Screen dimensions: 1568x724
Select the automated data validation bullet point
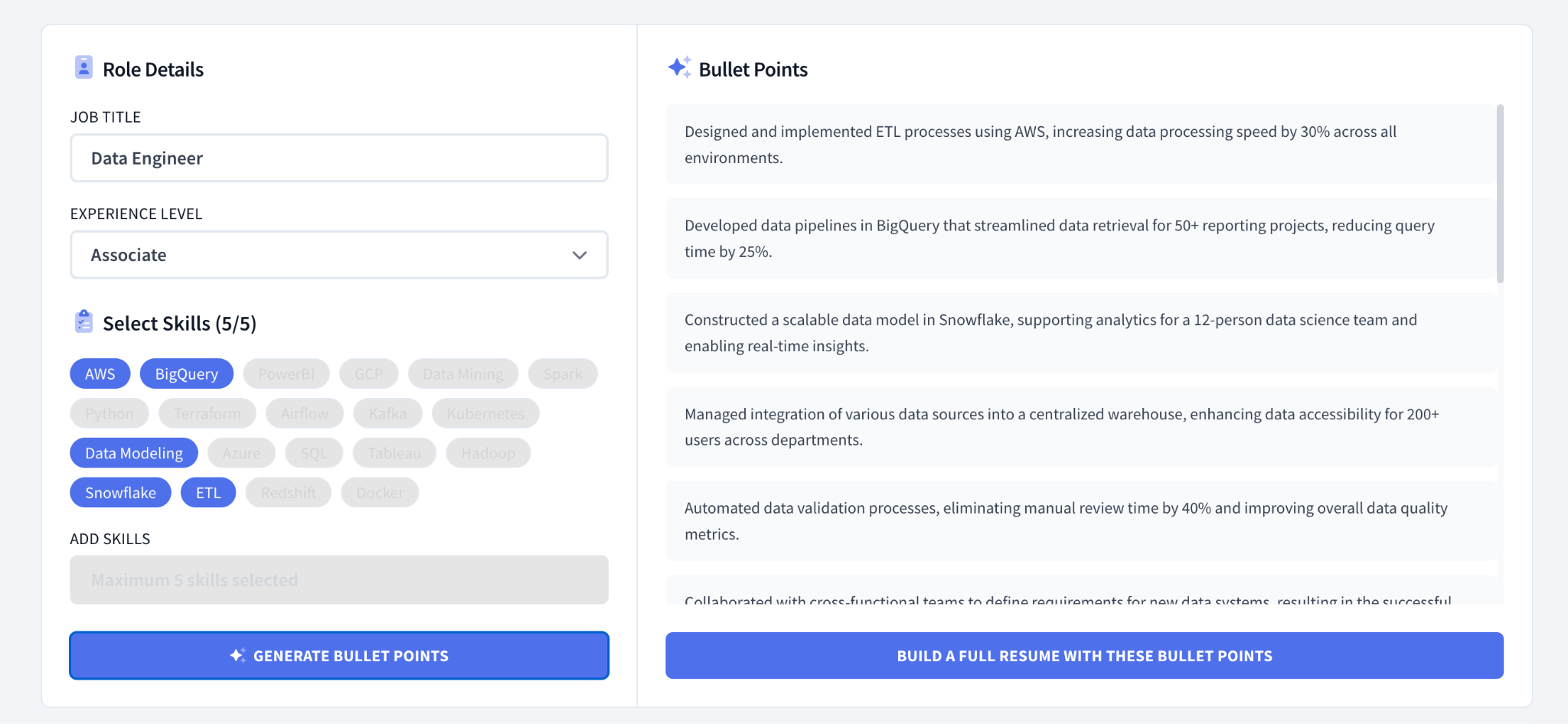1080,521
